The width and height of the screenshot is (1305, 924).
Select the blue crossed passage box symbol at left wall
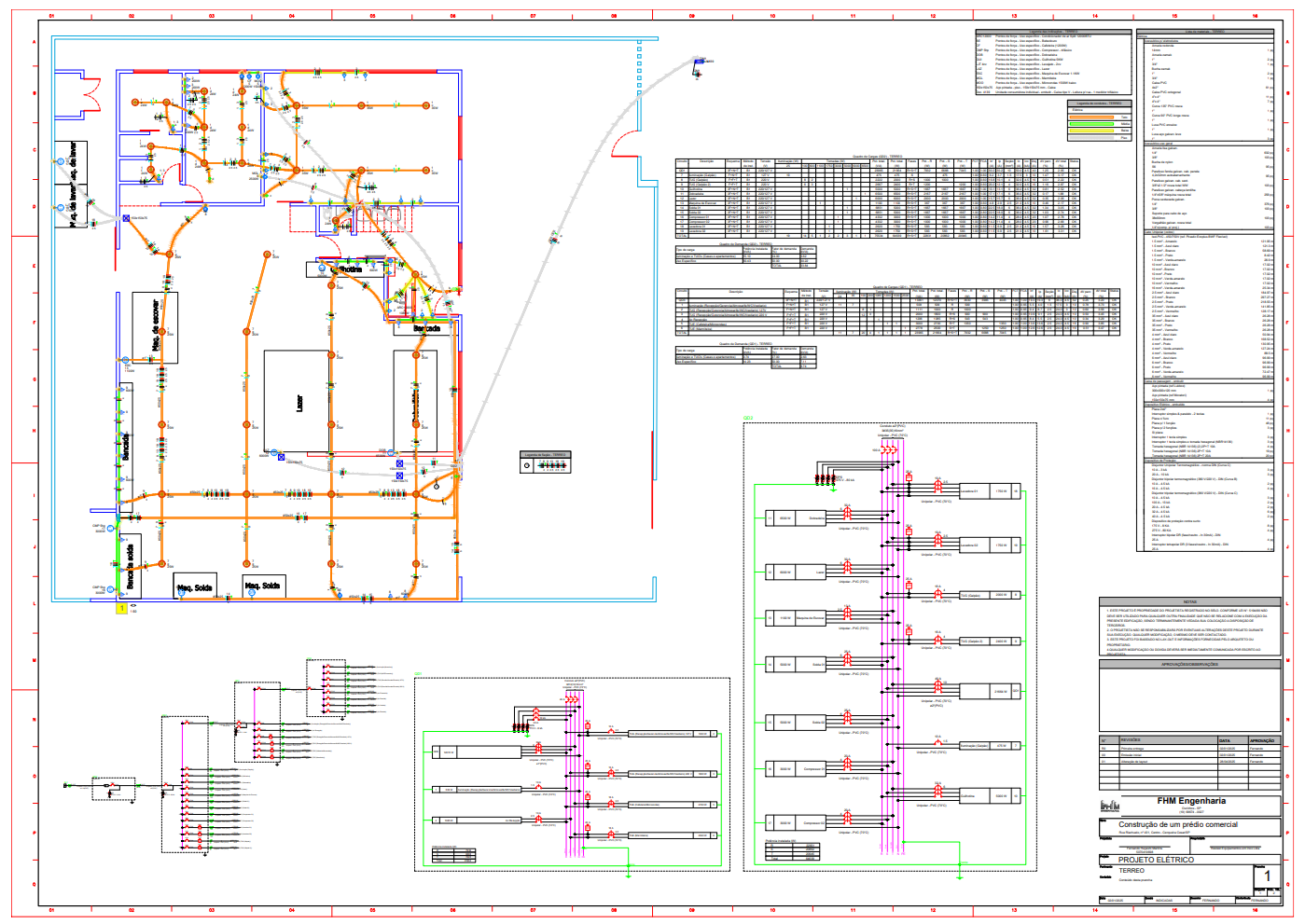pos(126,218)
